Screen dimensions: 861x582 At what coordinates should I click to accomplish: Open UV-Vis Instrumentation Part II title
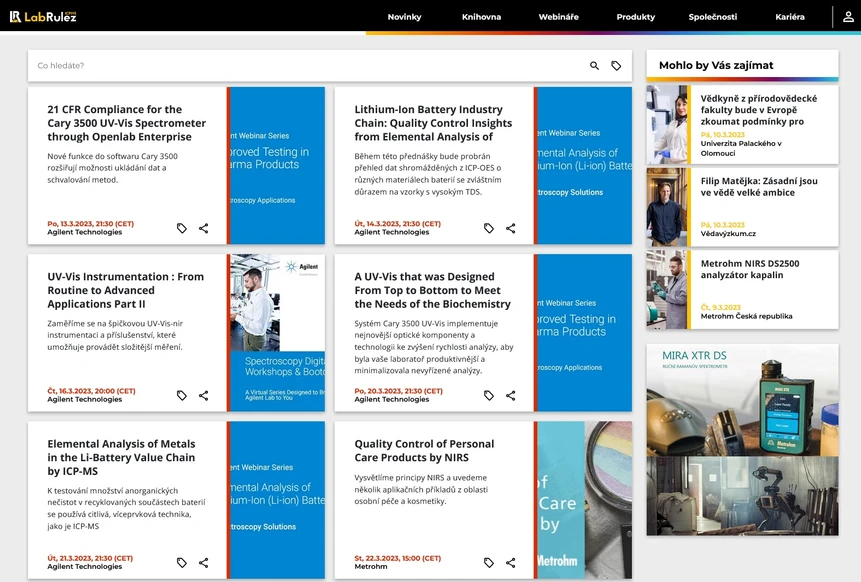[125, 290]
